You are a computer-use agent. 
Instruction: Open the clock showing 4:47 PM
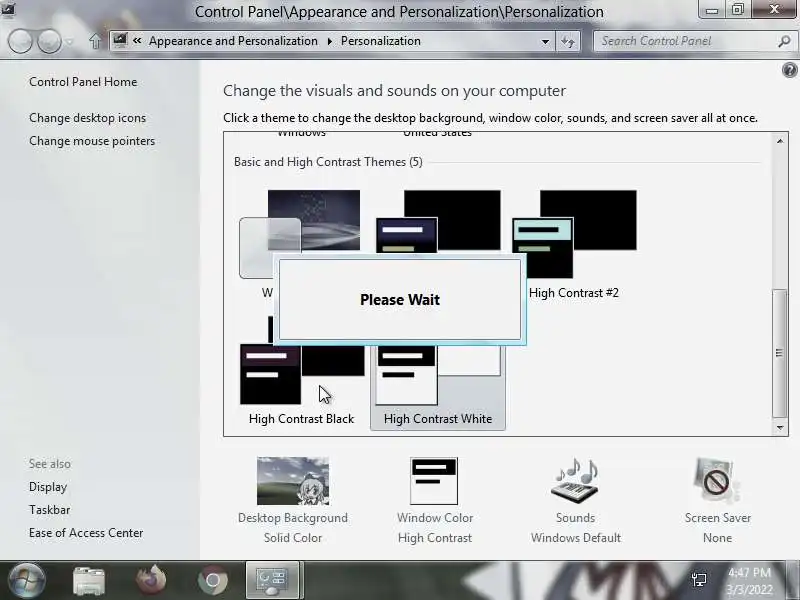pyautogui.click(x=748, y=581)
